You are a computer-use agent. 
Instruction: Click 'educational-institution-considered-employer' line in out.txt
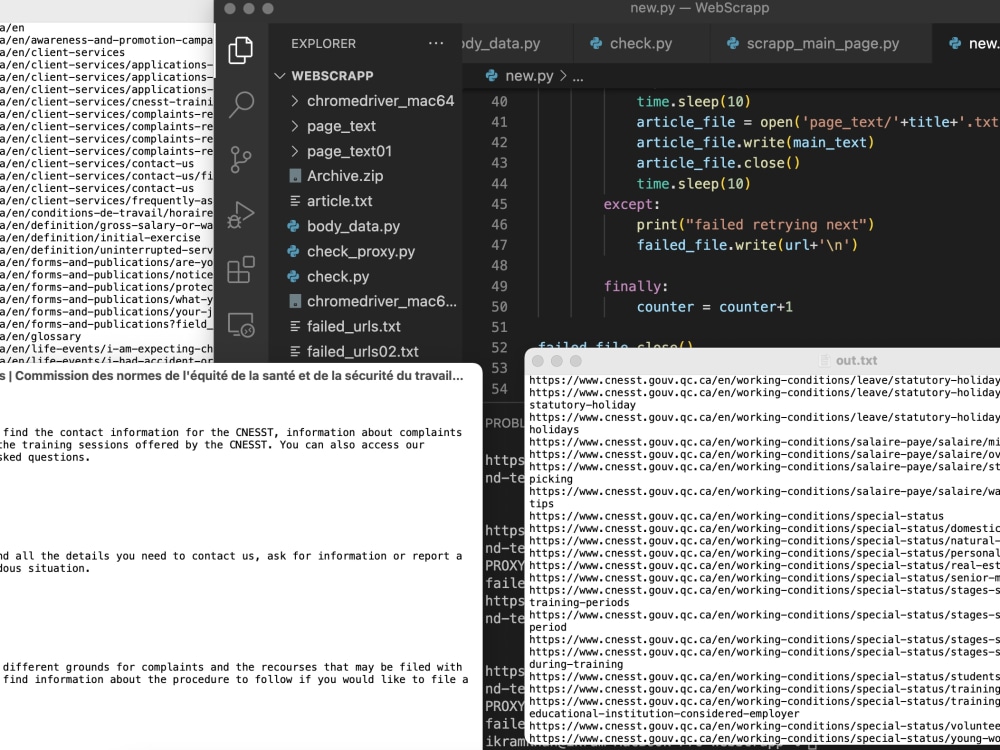point(664,714)
